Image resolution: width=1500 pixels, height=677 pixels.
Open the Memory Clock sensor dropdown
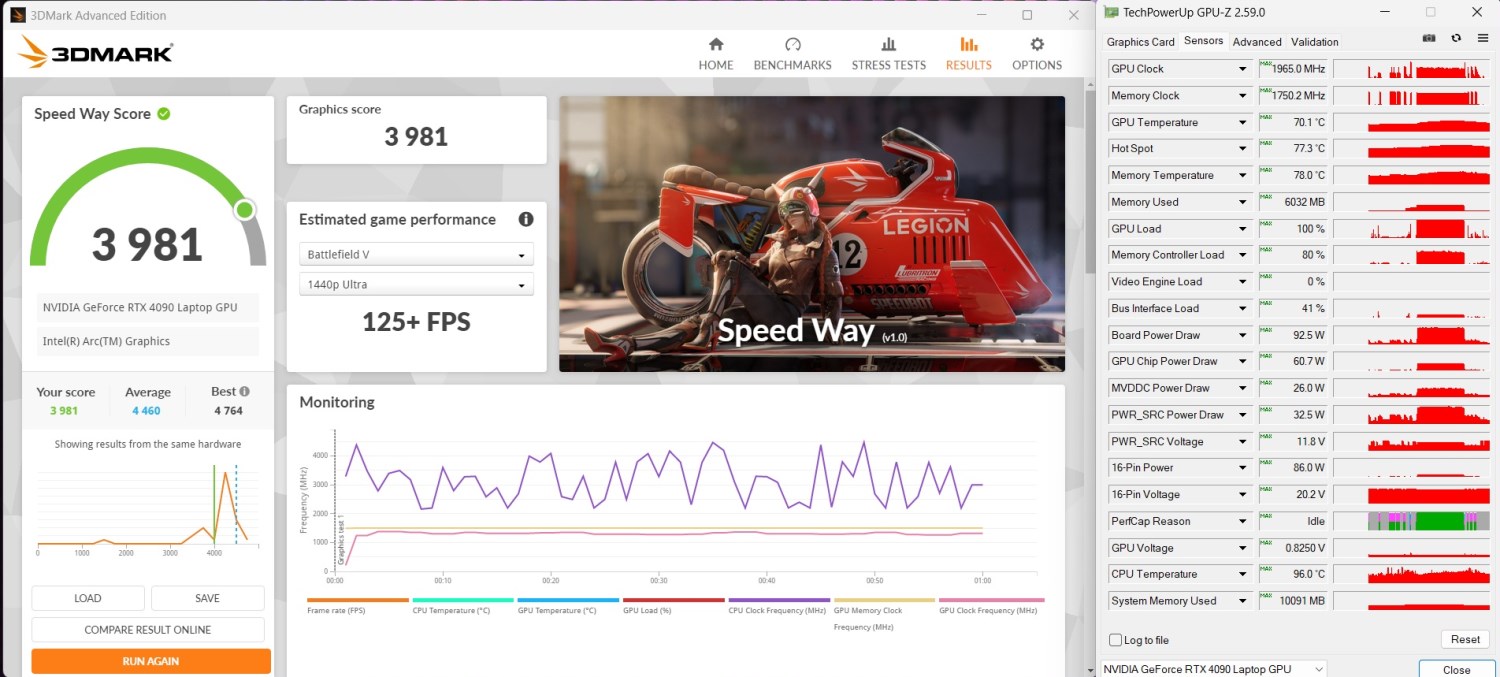1242,96
